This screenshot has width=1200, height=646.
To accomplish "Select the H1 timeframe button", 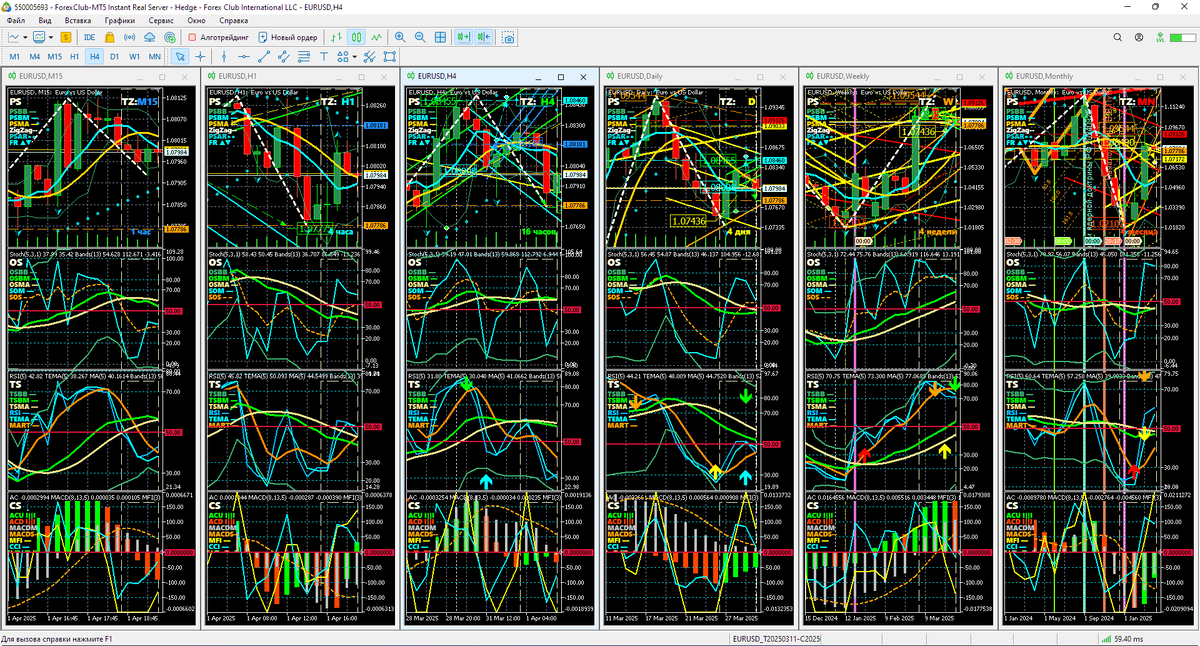I will [x=75, y=57].
